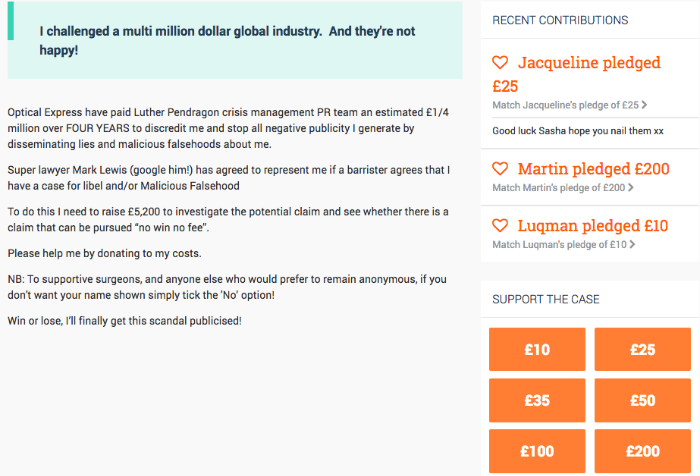700x476 pixels.
Task: Click the Jacqueline pledged £25 heading
Action: 576,74
